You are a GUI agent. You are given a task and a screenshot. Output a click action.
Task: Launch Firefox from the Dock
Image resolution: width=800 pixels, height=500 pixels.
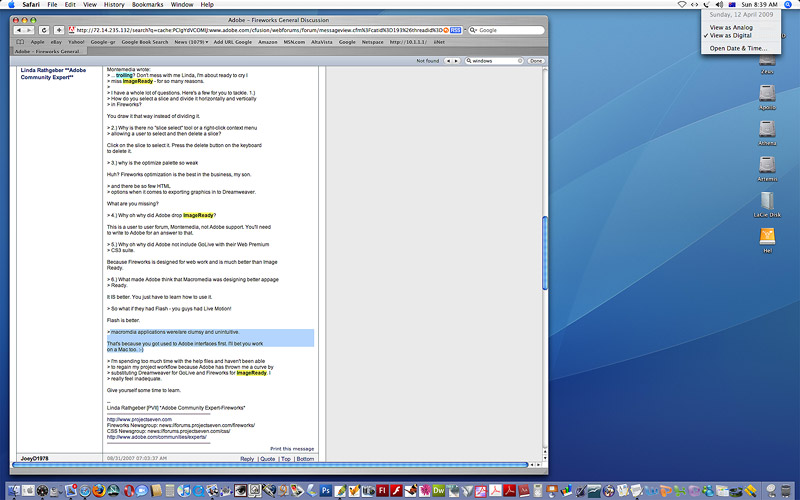pos(99,490)
